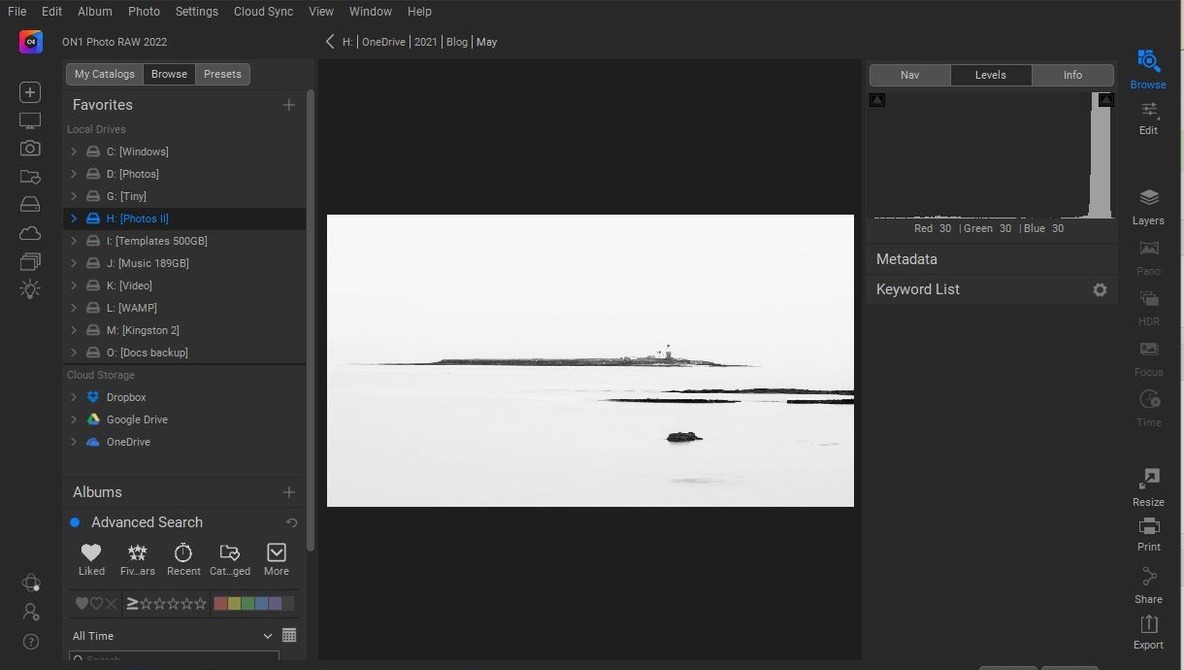
Task: Click the Export icon
Action: point(1149,624)
